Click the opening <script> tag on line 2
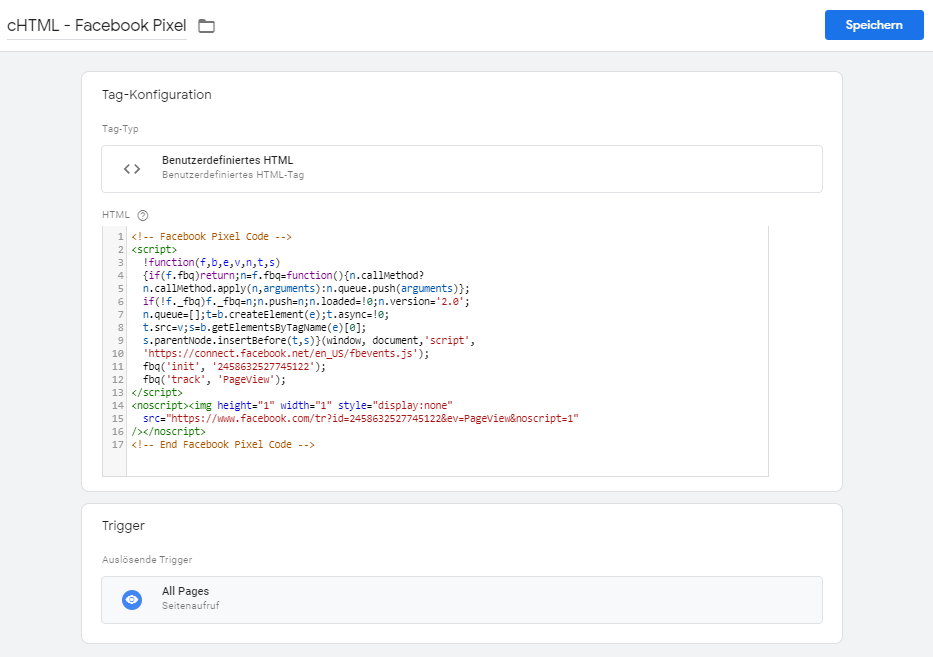 pos(154,249)
